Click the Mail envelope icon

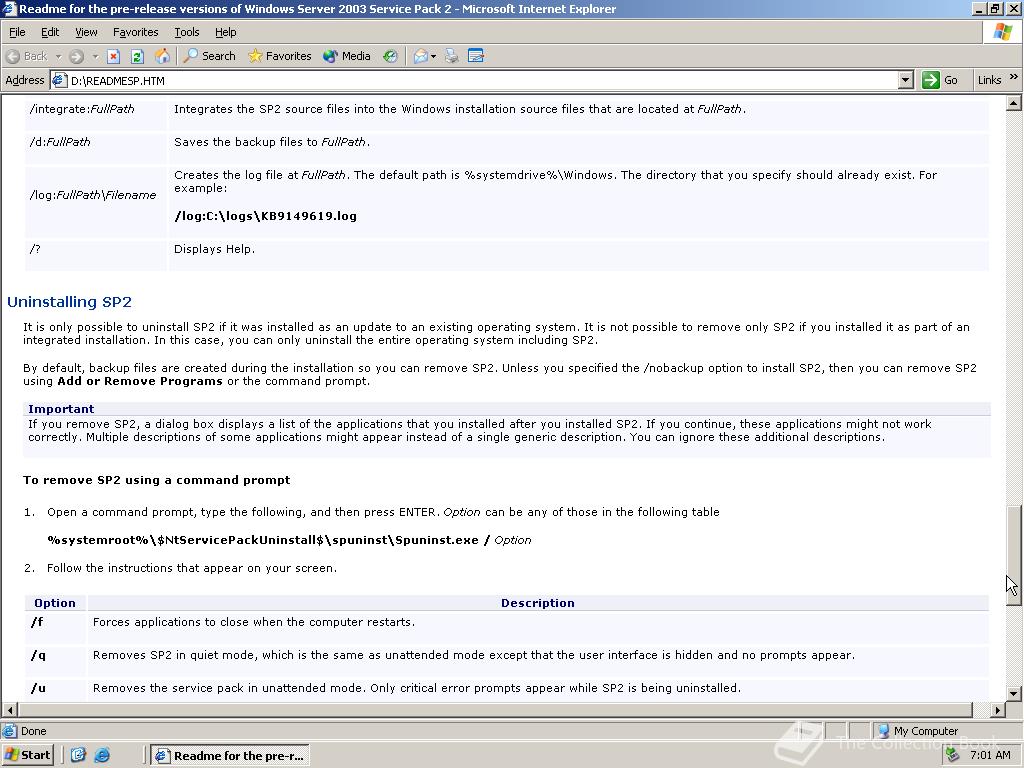(421, 56)
